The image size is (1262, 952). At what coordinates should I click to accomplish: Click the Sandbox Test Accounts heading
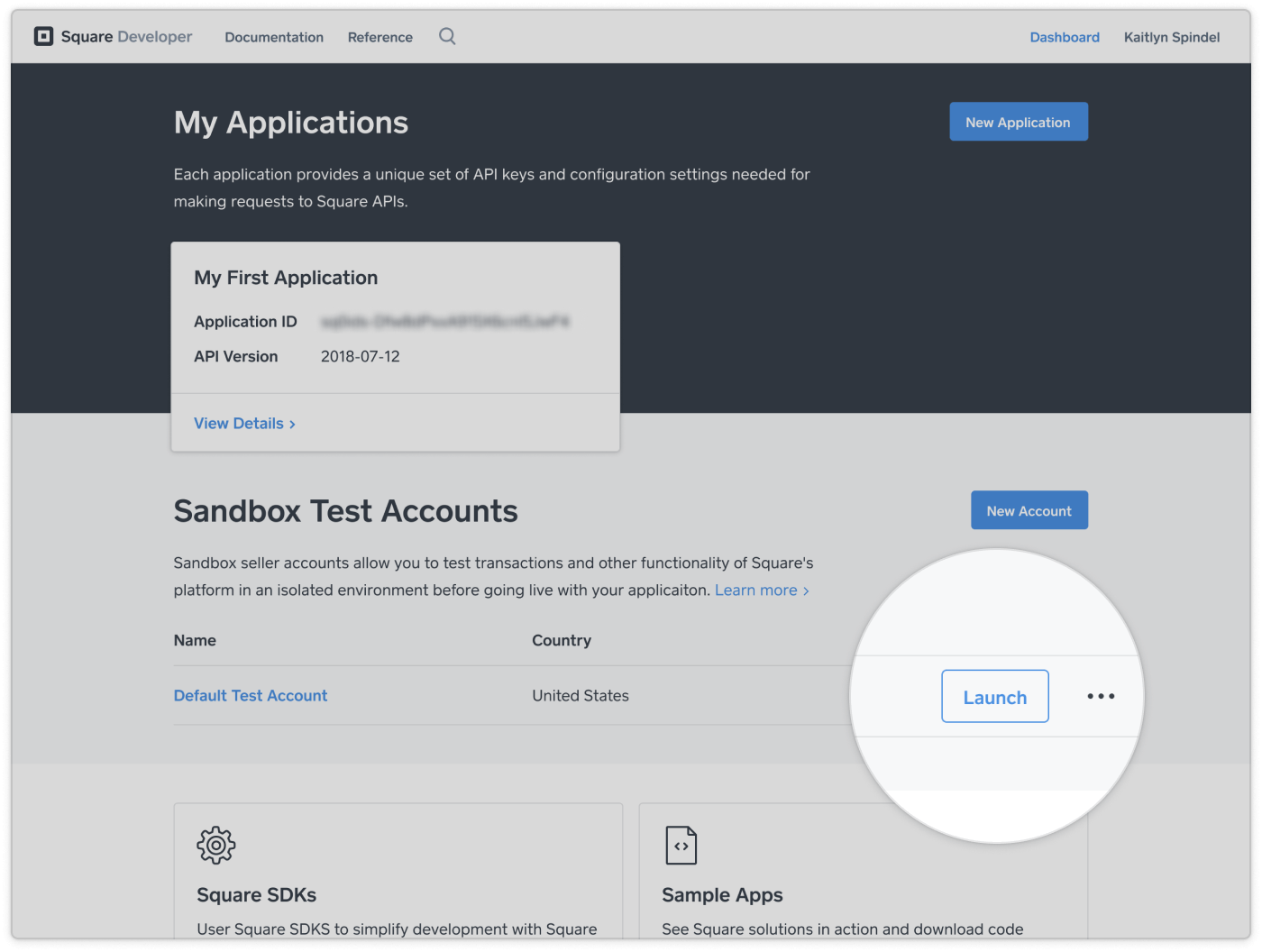coord(346,511)
